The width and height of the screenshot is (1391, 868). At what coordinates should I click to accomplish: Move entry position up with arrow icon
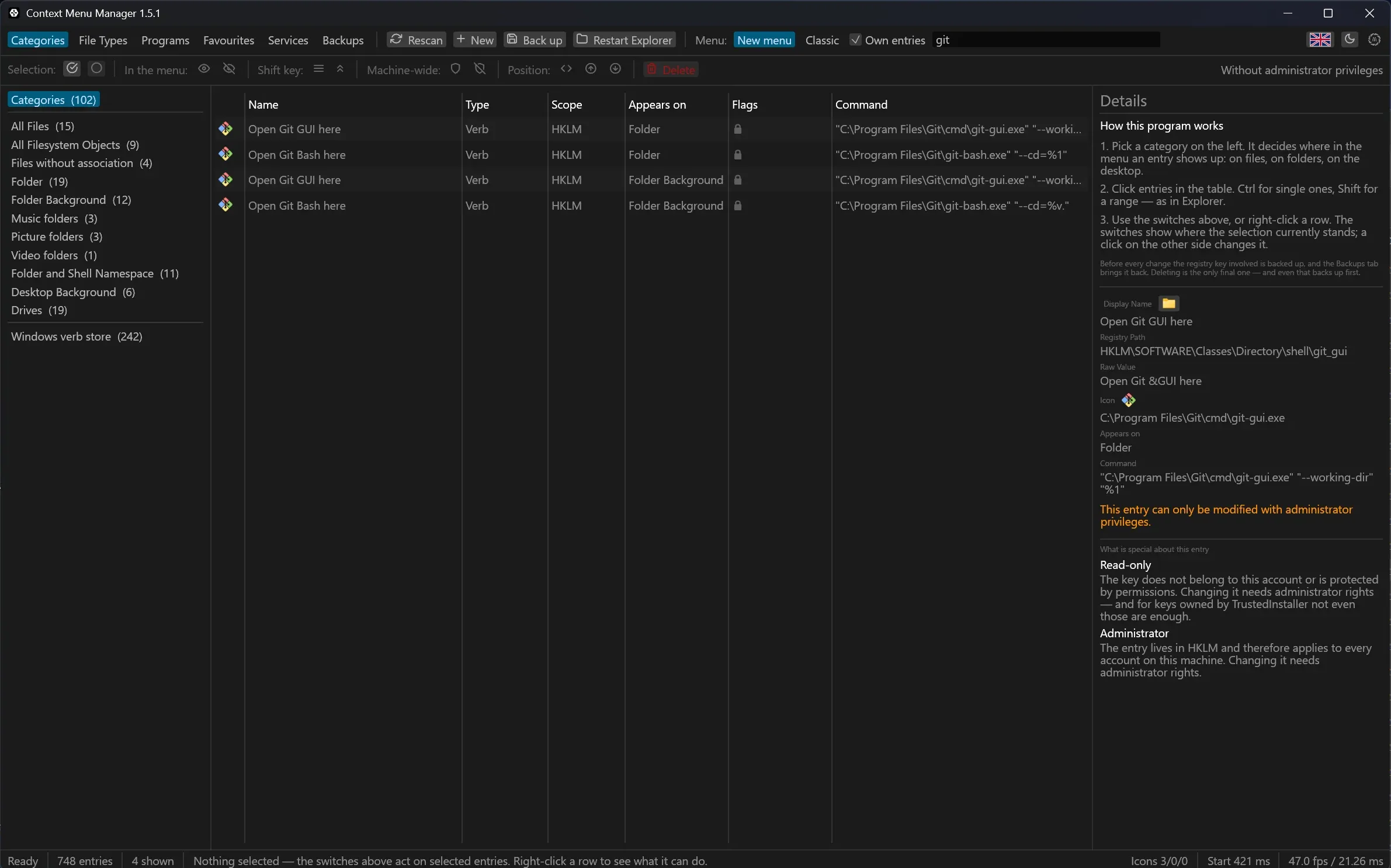[x=591, y=69]
